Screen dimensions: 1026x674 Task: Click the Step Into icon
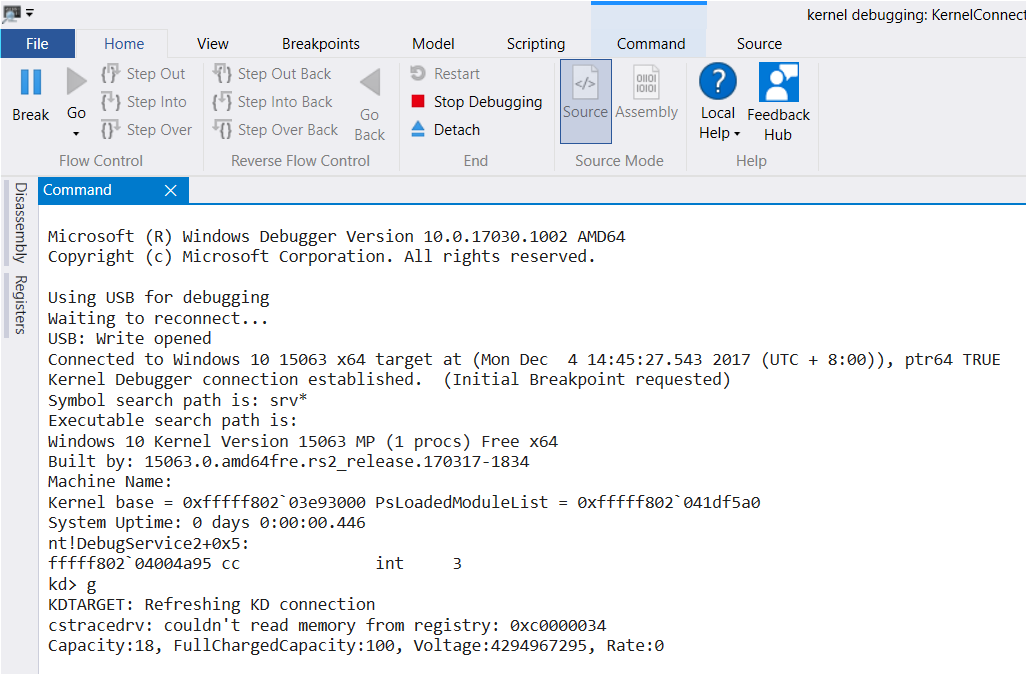110,101
